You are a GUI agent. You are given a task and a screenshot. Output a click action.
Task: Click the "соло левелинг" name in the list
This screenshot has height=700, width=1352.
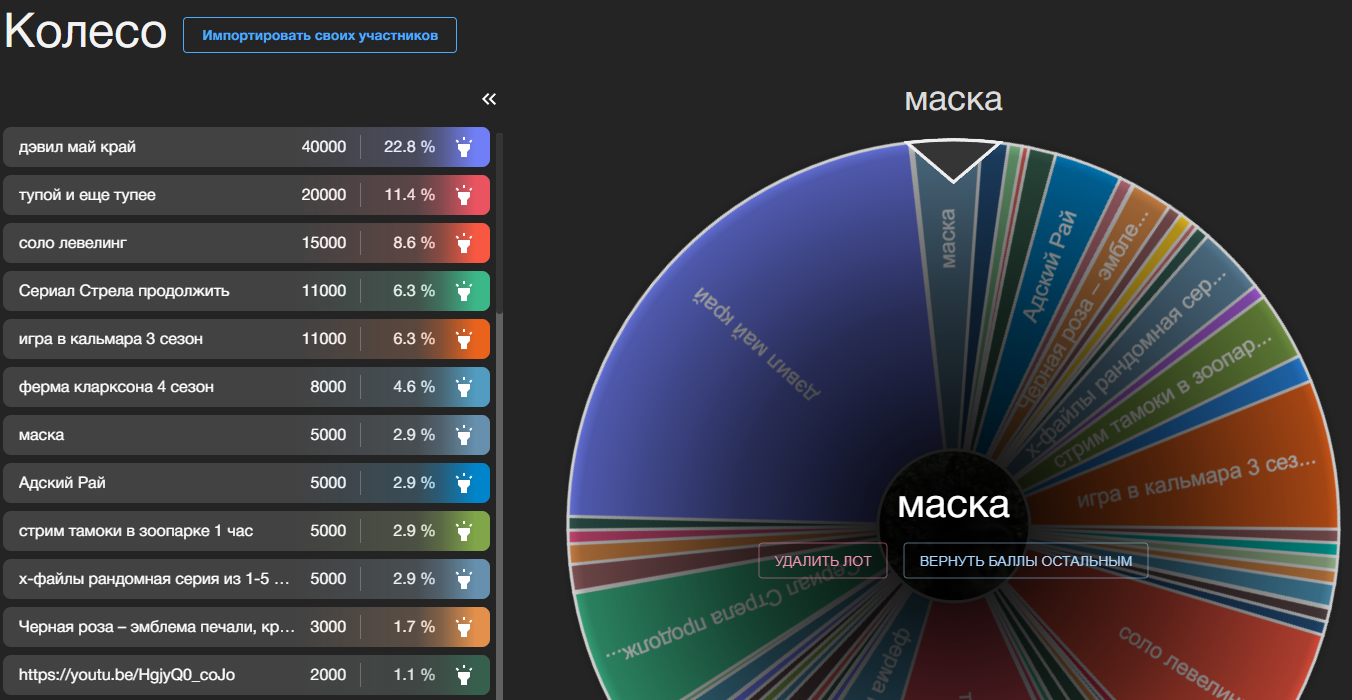(73, 243)
